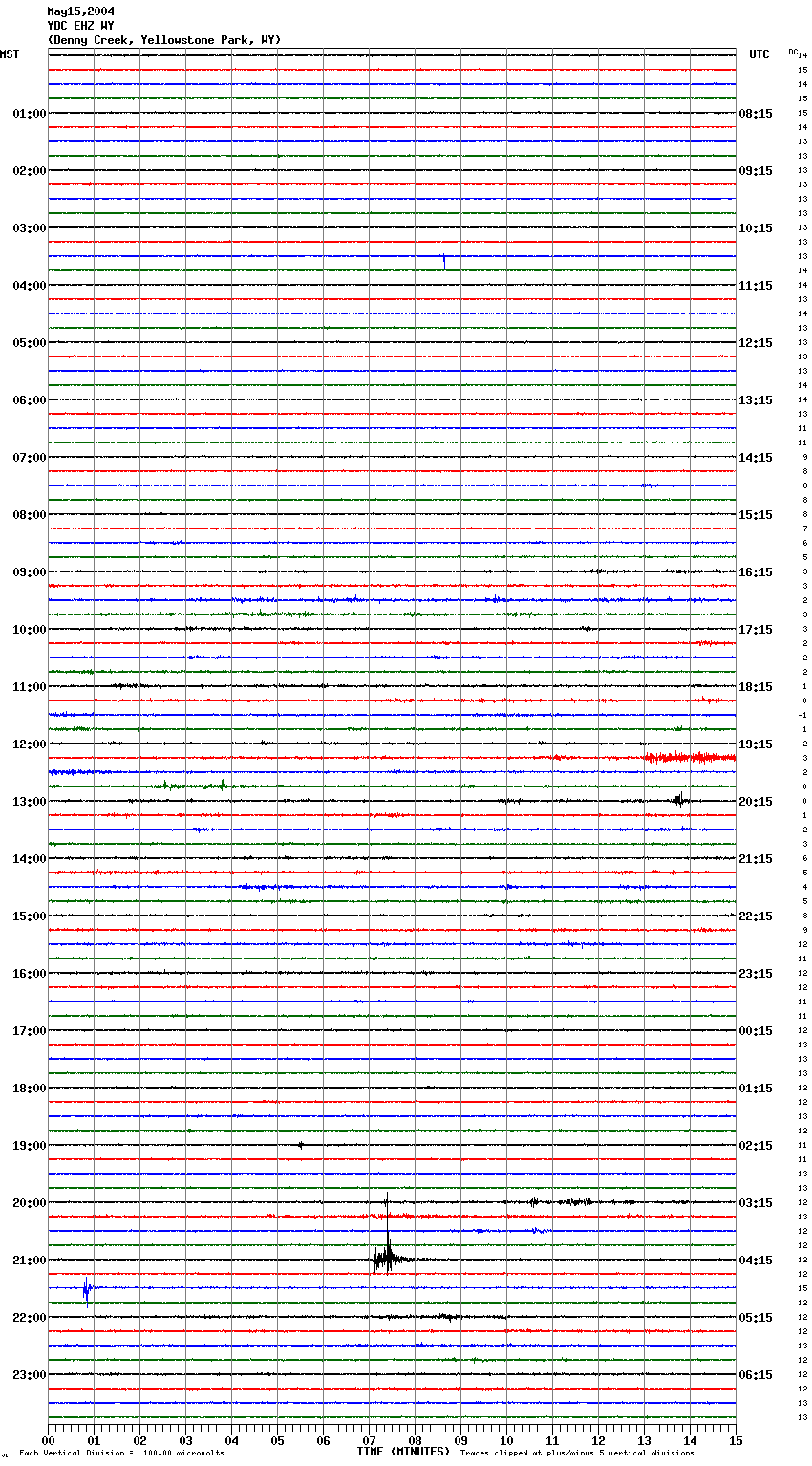Select the 15:00 MST row label

pos(29,916)
